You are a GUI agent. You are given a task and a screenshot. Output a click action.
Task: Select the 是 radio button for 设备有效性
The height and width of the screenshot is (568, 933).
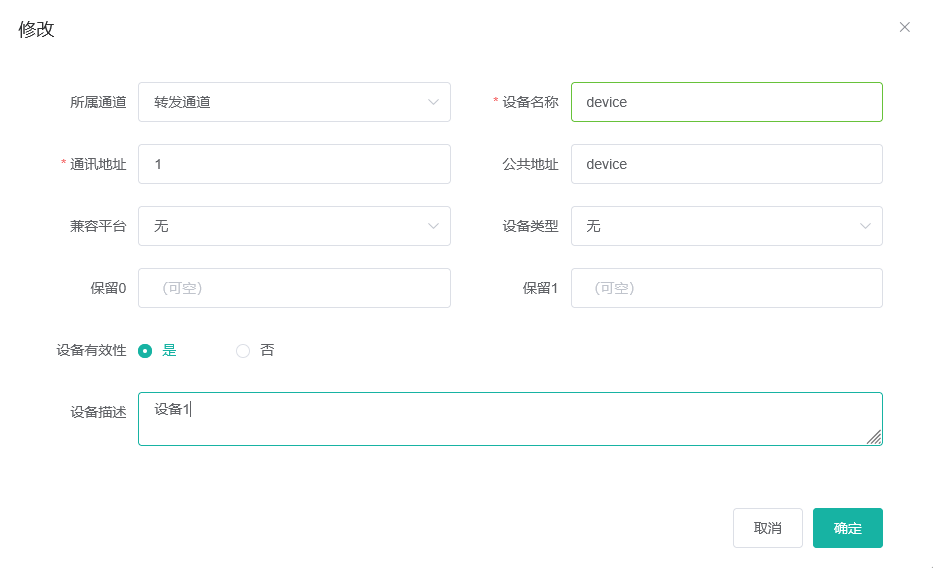(x=145, y=350)
